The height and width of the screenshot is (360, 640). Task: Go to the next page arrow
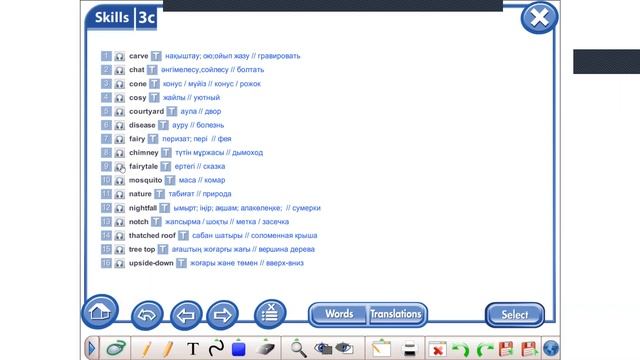click(x=222, y=315)
